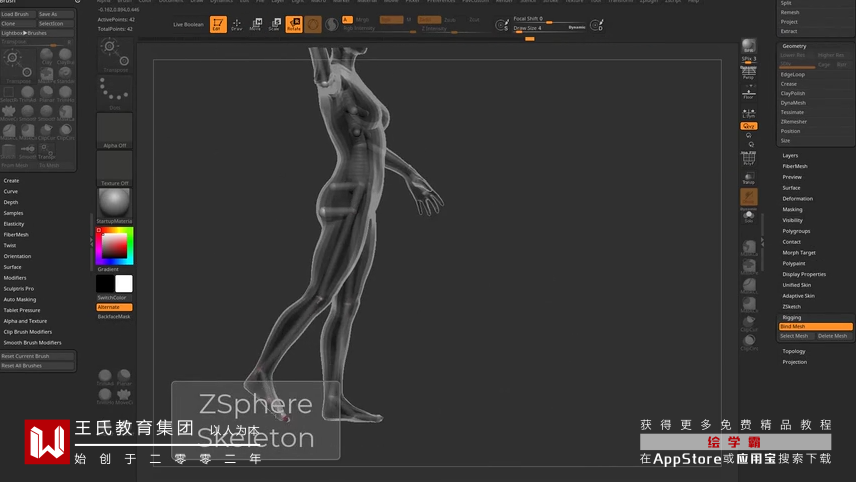Collapse the Rigging subpalette header
This screenshot has width=856, height=482.
[x=792, y=318]
